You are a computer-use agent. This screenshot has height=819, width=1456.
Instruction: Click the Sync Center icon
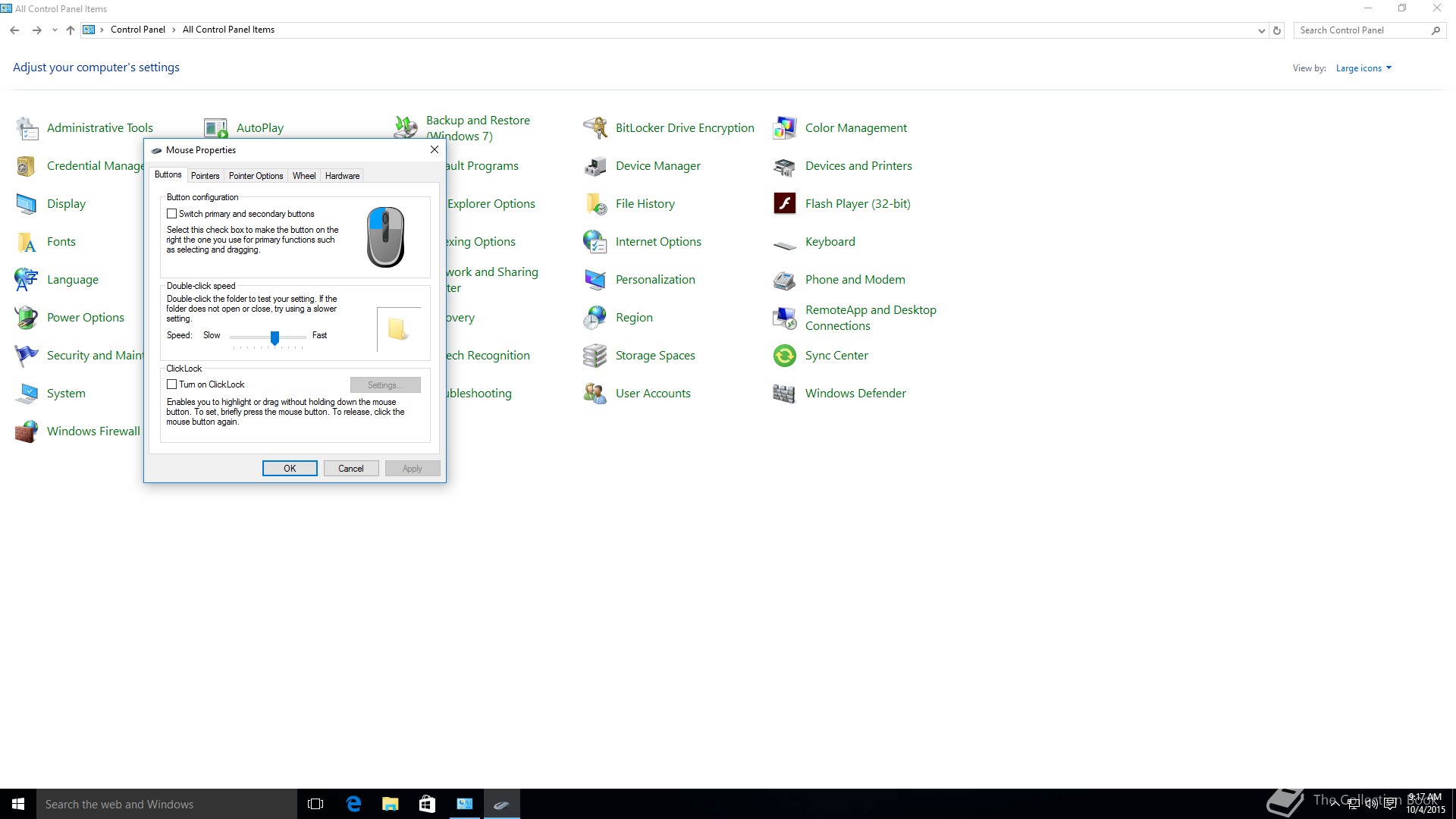pos(785,356)
